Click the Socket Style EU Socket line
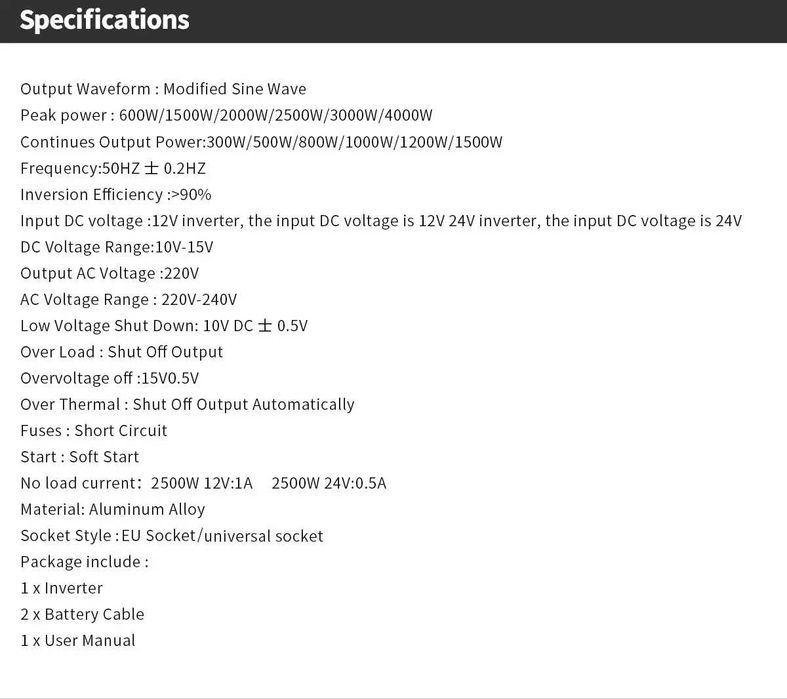The height and width of the screenshot is (699, 787). click(172, 536)
